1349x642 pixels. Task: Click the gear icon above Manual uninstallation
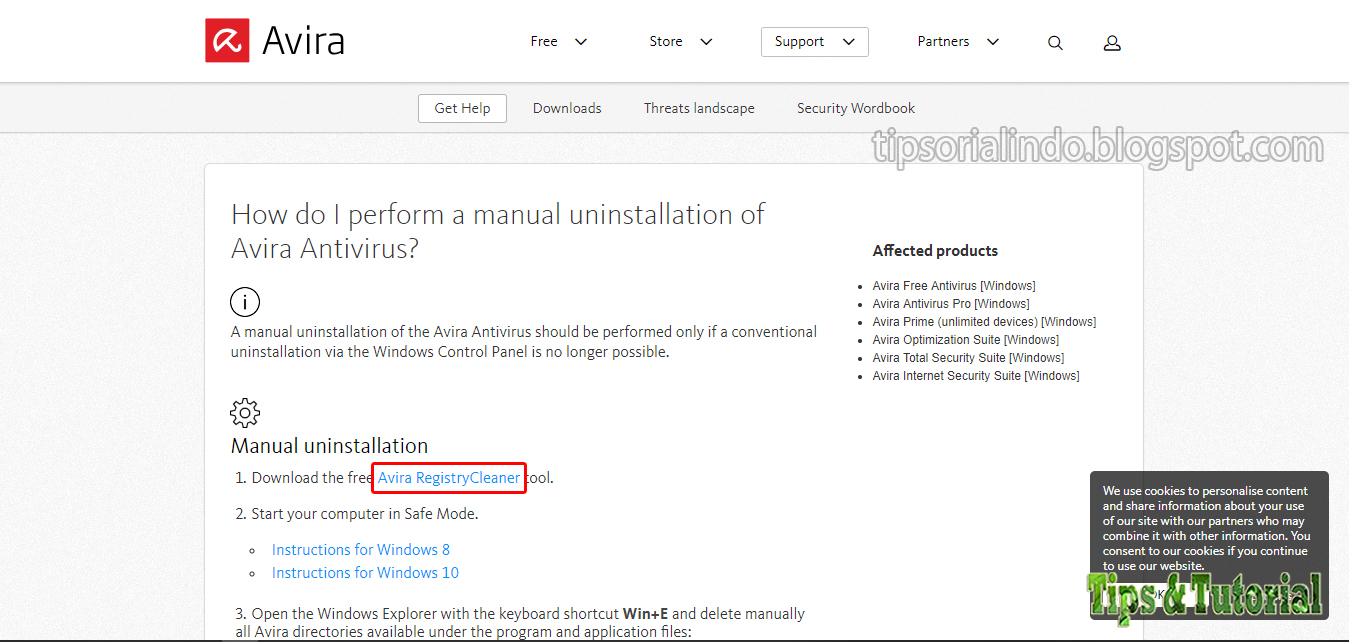click(x=245, y=412)
